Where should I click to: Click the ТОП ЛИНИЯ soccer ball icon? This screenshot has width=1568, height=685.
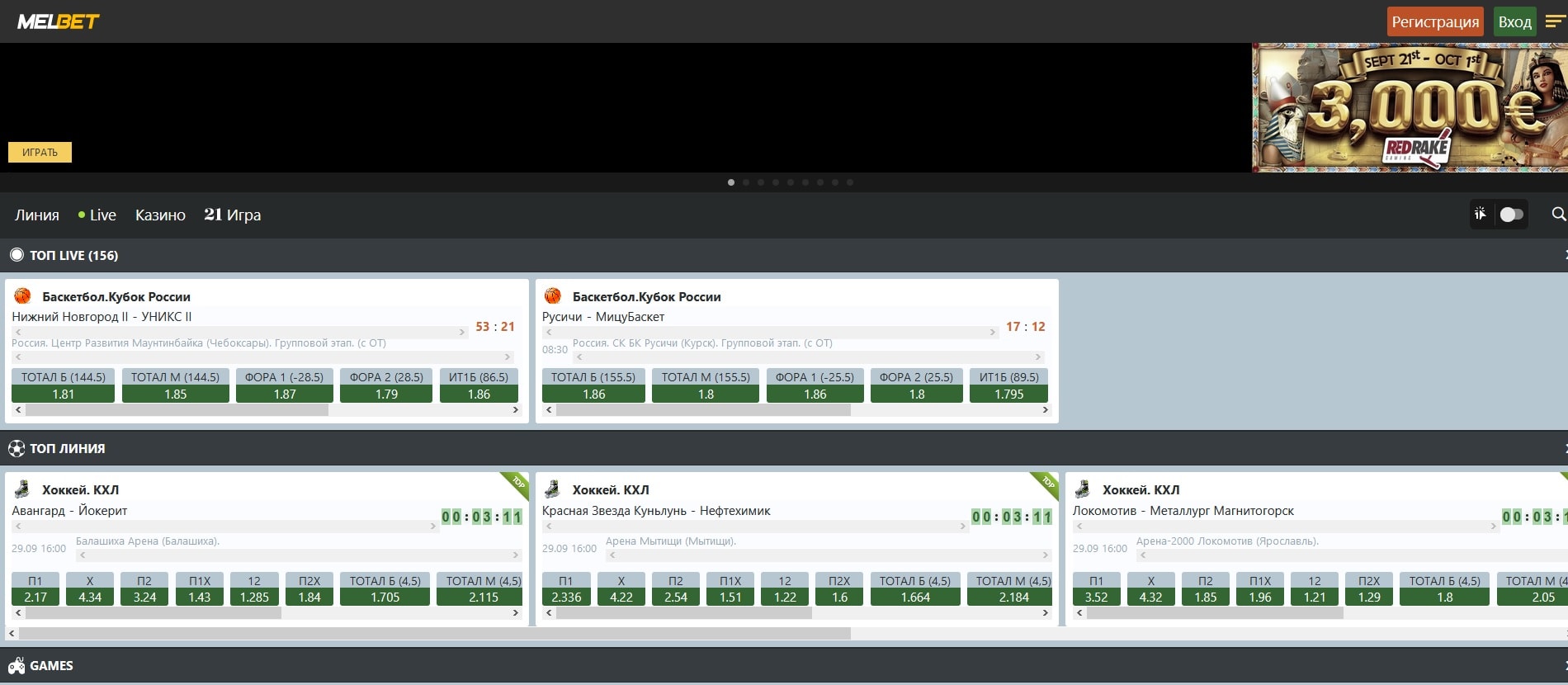(x=17, y=448)
